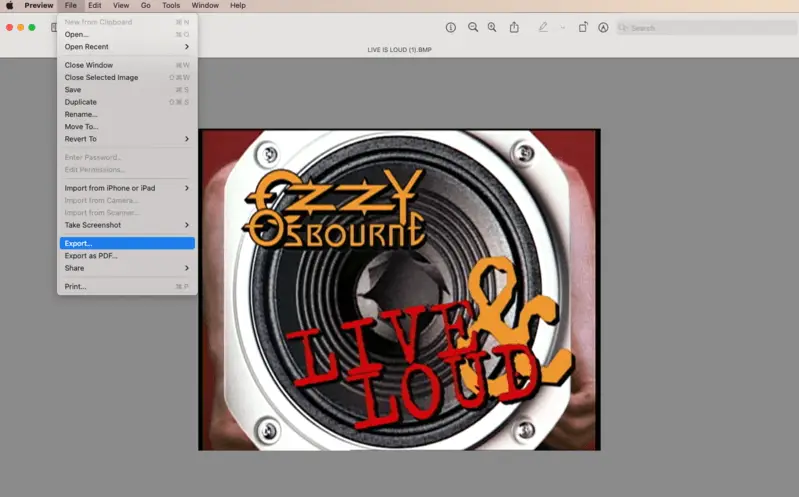
Task: Select Print... menu item
Action: point(127,286)
